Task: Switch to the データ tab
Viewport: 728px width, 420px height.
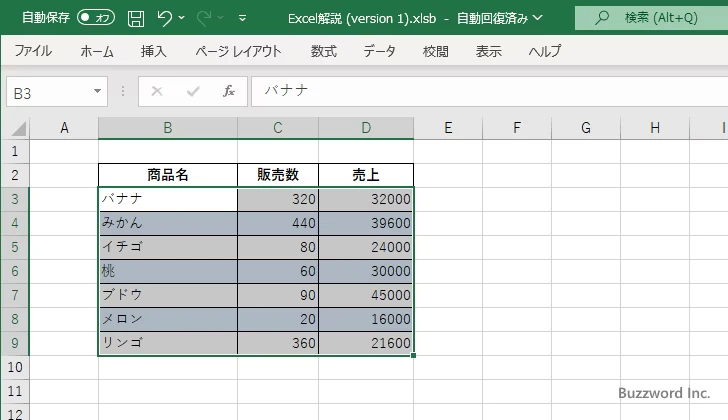Action: 379,51
